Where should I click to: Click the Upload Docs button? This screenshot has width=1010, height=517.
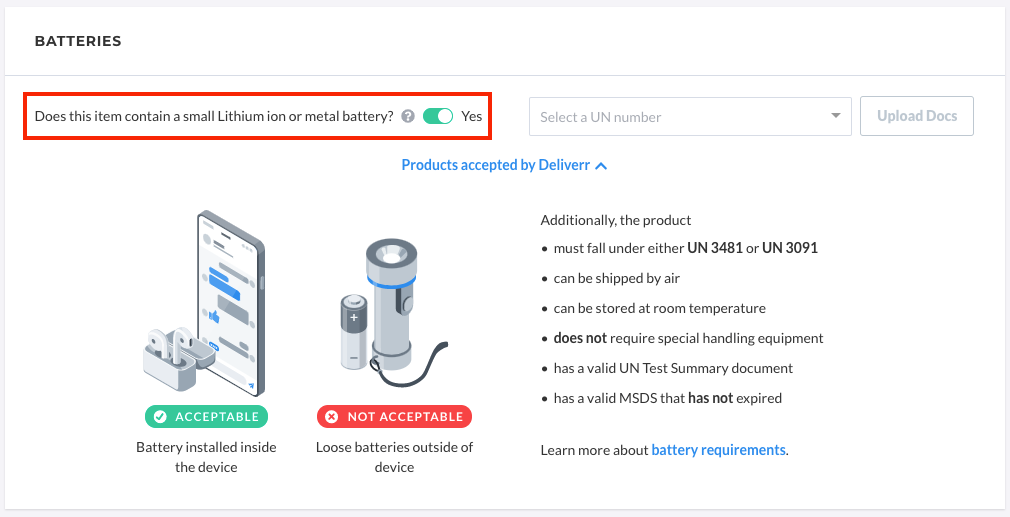coord(917,116)
